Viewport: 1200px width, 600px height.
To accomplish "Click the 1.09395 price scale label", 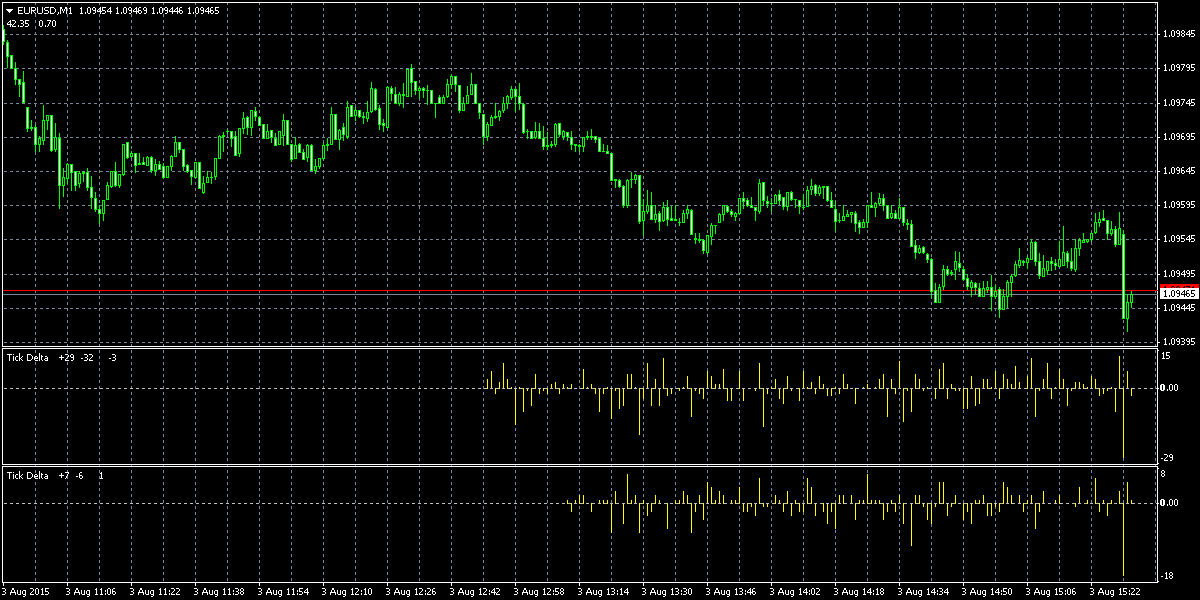I will (1180, 341).
